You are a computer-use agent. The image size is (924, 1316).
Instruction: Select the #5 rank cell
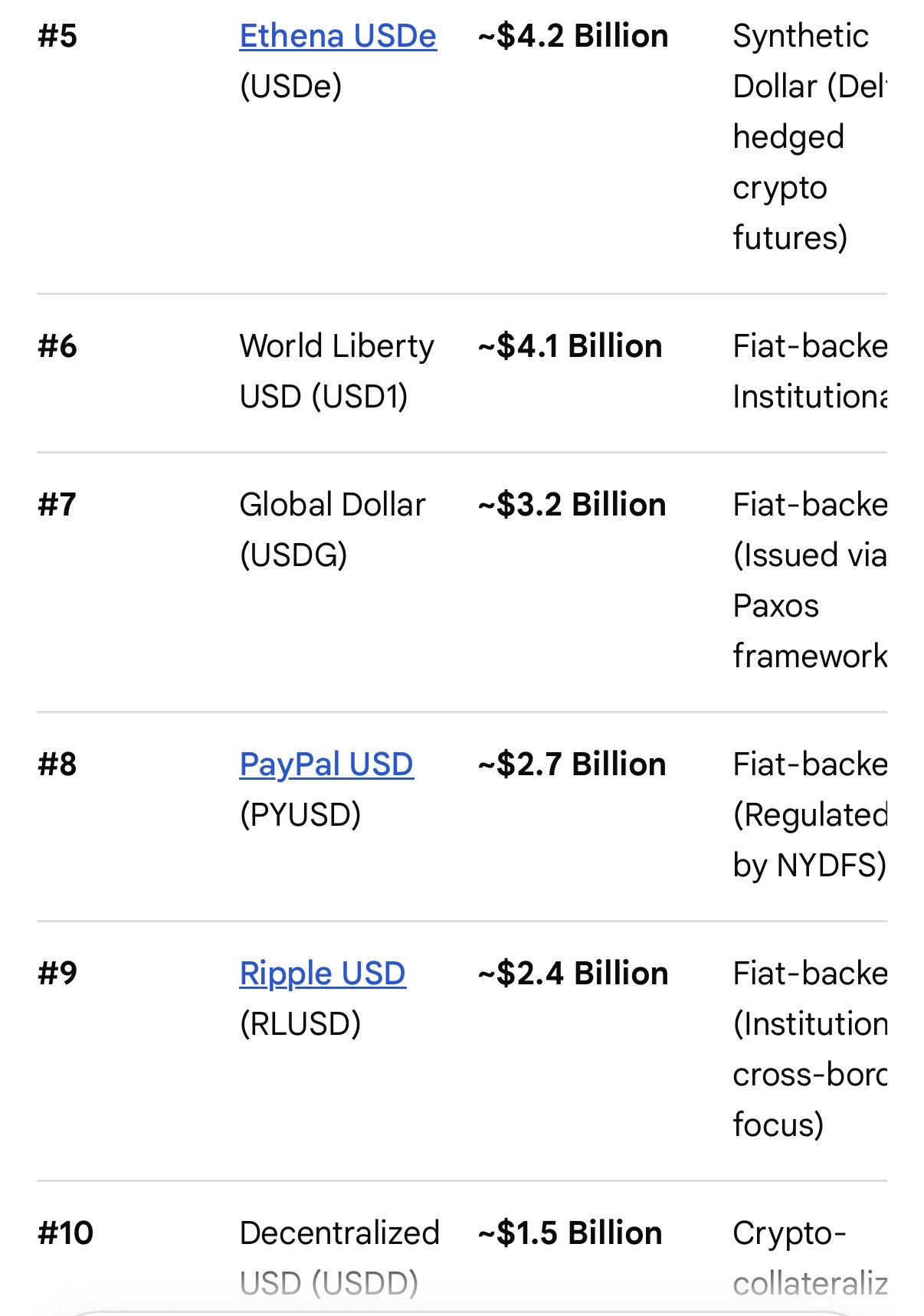point(57,36)
